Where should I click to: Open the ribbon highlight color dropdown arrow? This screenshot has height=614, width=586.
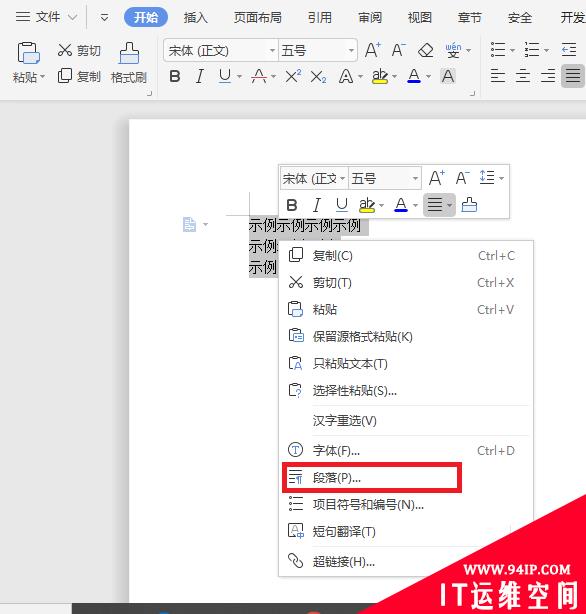(394, 76)
